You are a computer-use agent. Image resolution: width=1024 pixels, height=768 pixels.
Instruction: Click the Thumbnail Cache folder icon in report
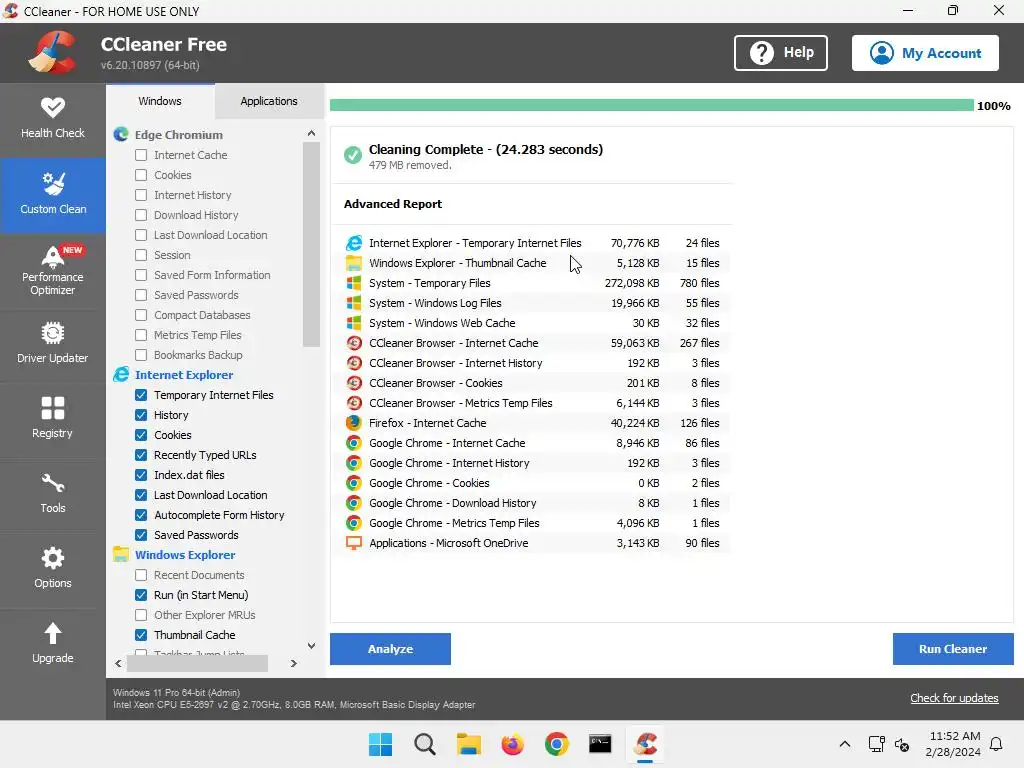353,263
